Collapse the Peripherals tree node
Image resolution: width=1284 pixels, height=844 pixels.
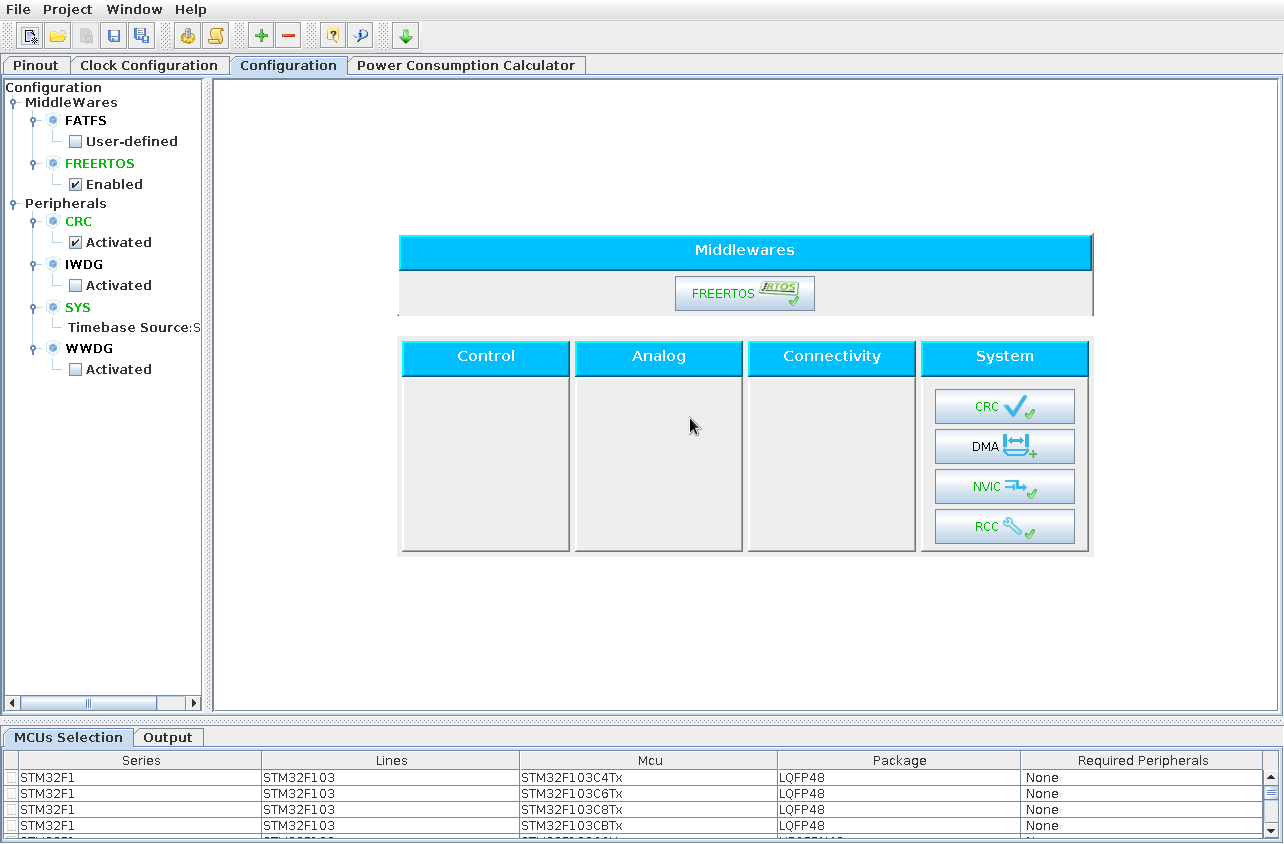tap(13, 204)
